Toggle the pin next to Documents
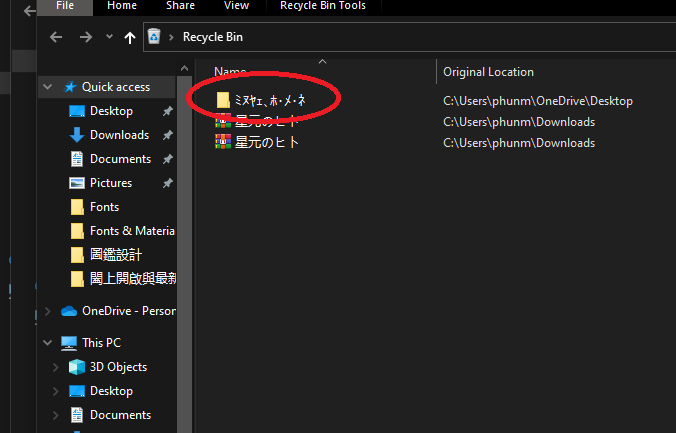The width and height of the screenshot is (676, 433). pos(167,159)
